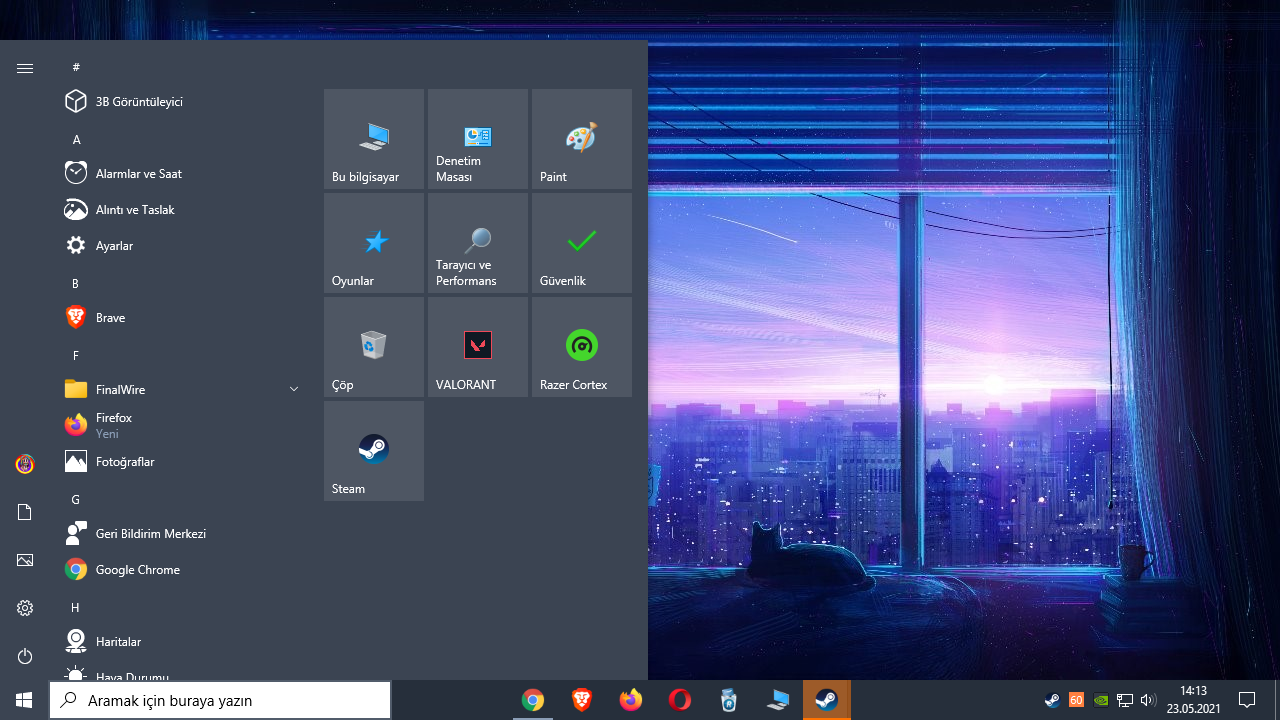Open the Bu bilgisayar tile
The width and height of the screenshot is (1280, 720).
(x=374, y=139)
